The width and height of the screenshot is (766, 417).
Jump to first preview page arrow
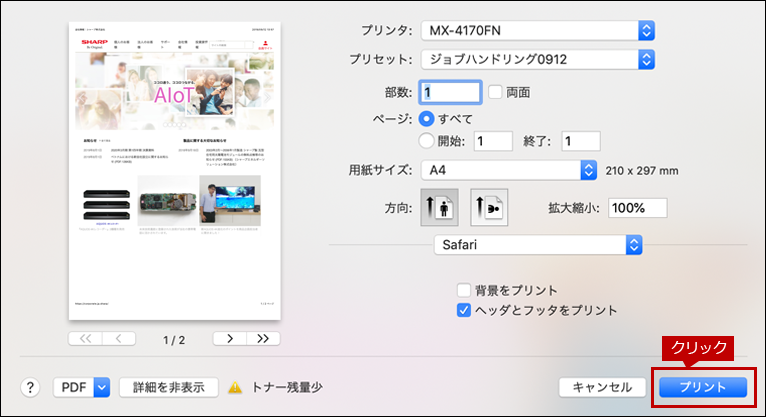click(85, 338)
